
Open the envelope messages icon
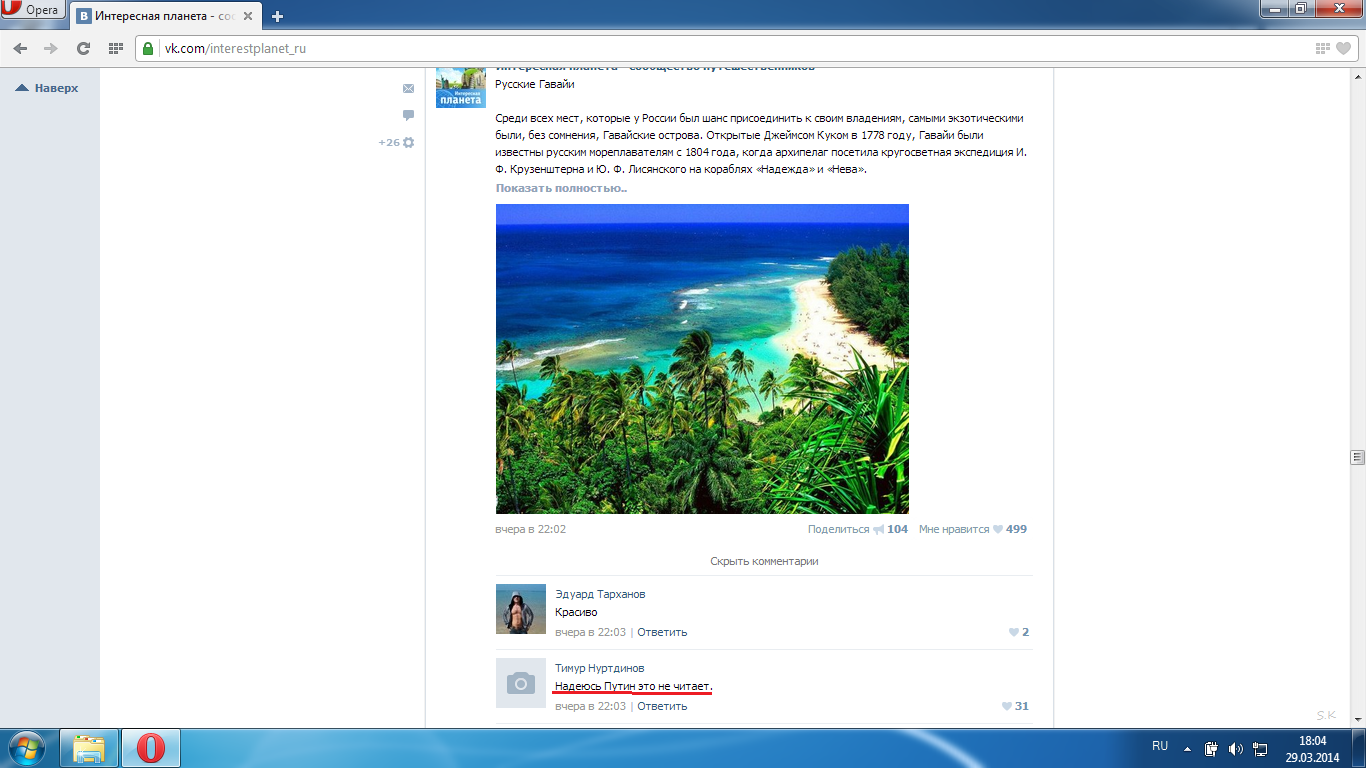click(x=408, y=89)
